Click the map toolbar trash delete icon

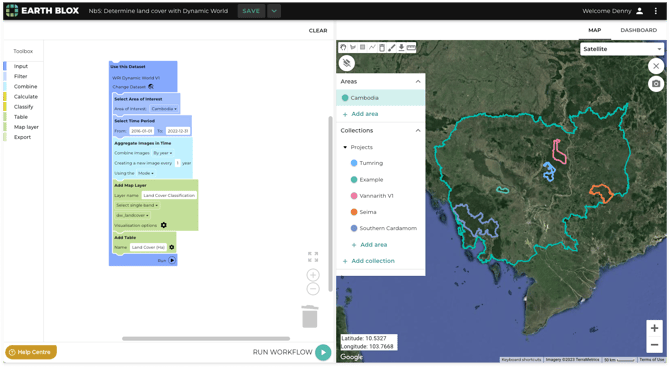point(382,47)
